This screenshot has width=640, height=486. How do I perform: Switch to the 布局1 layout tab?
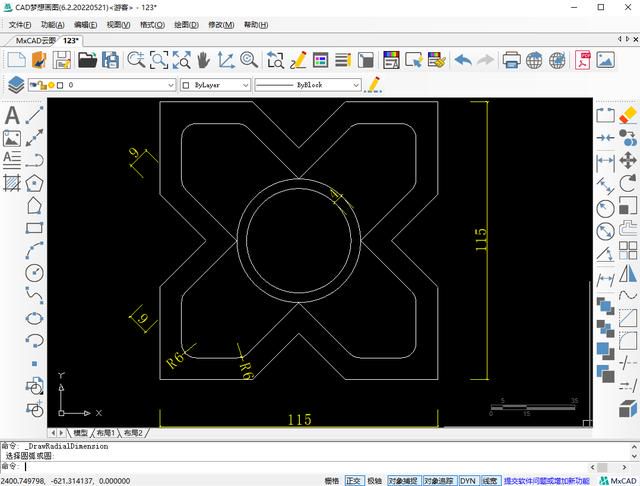point(106,433)
